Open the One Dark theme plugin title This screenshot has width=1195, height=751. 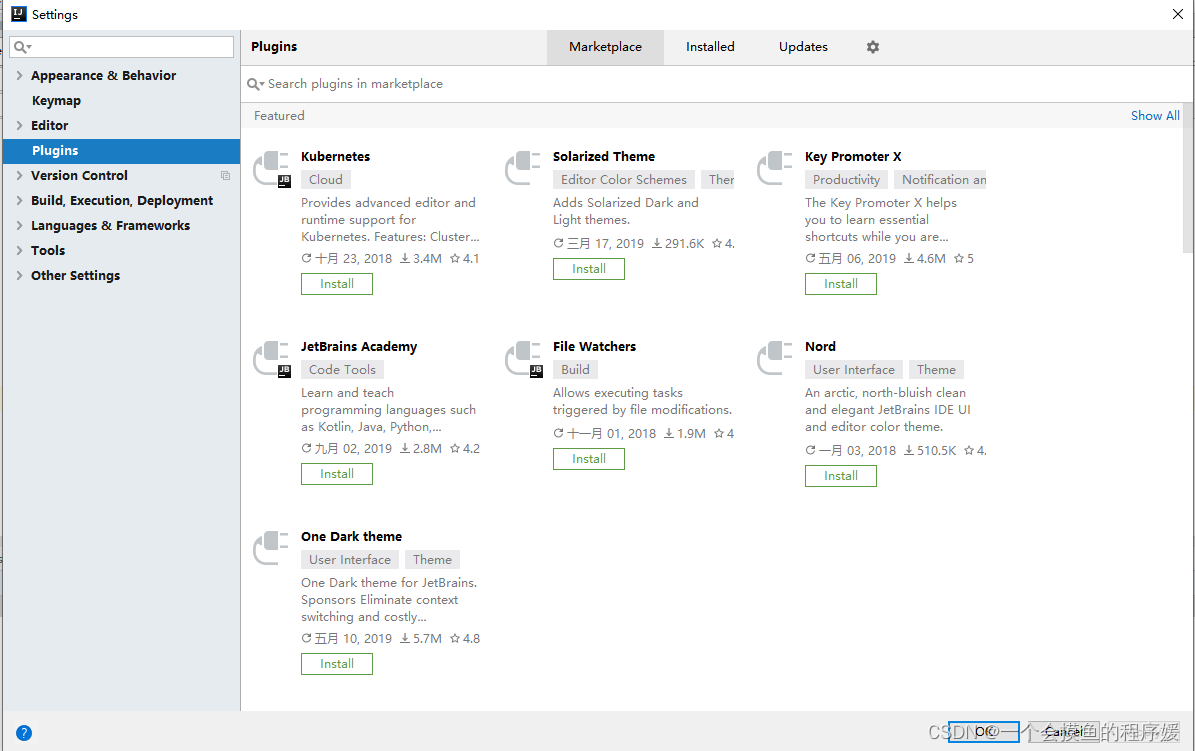click(x=351, y=536)
